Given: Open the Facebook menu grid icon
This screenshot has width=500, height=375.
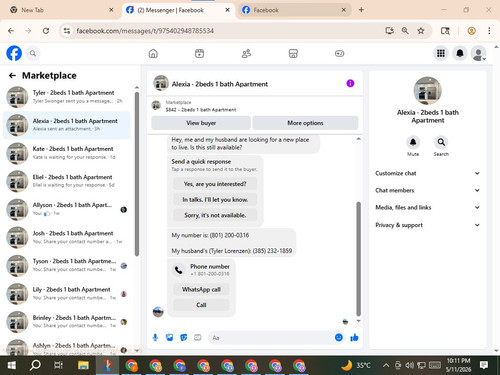Looking at the screenshot, I should tap(441, 53).
